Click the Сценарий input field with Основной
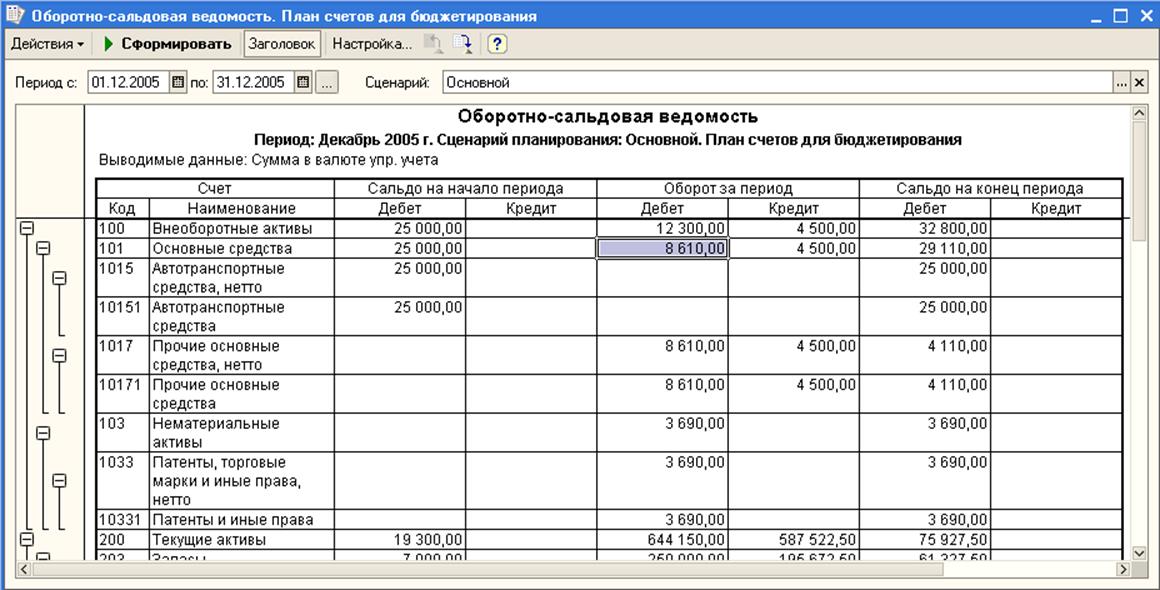1160x590 pixels. [776, 83]
